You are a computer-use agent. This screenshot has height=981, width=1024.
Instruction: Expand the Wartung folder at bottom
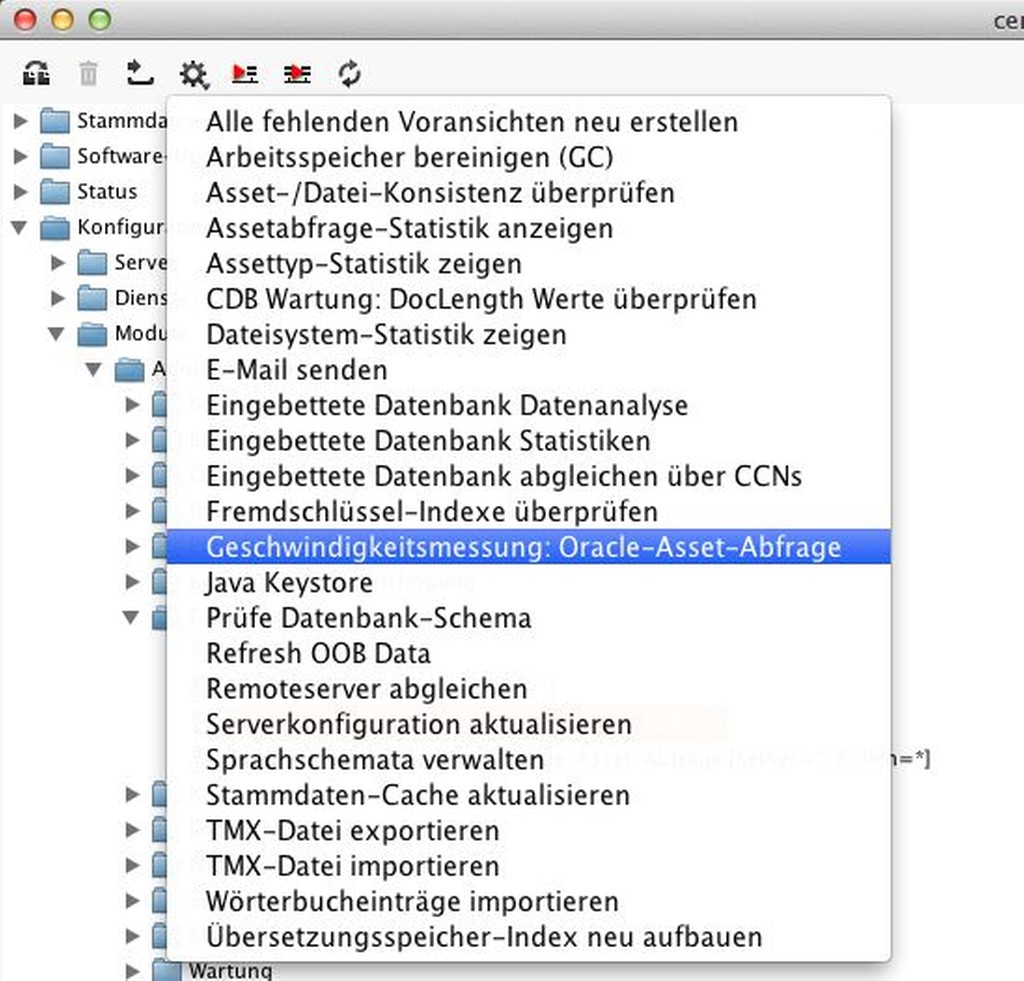click(x=133, y=970)
